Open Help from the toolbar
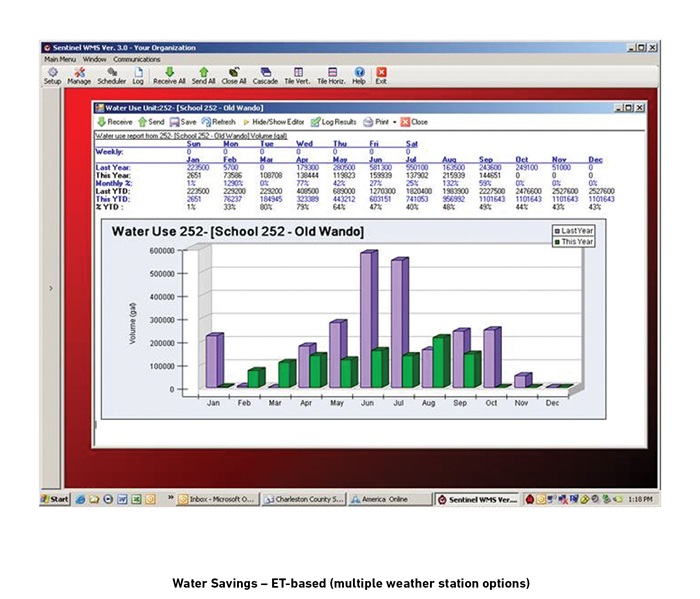Screen dimensions: 700x599 point(359,75)
